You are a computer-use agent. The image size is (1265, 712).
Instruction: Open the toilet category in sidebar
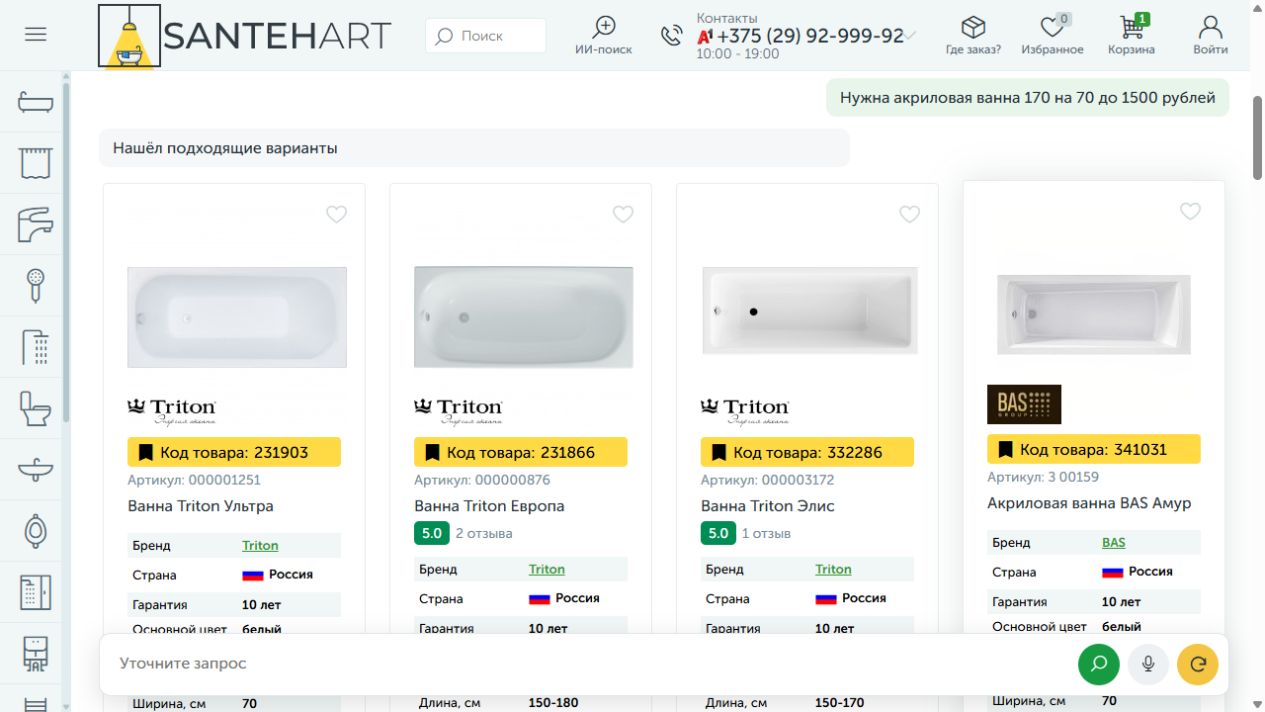(36, 408)
